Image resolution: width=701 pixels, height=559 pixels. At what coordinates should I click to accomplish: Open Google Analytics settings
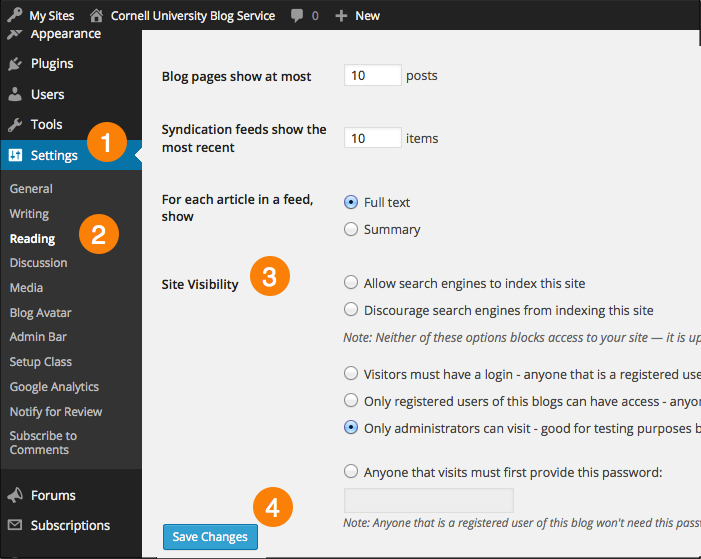(54, 387)
